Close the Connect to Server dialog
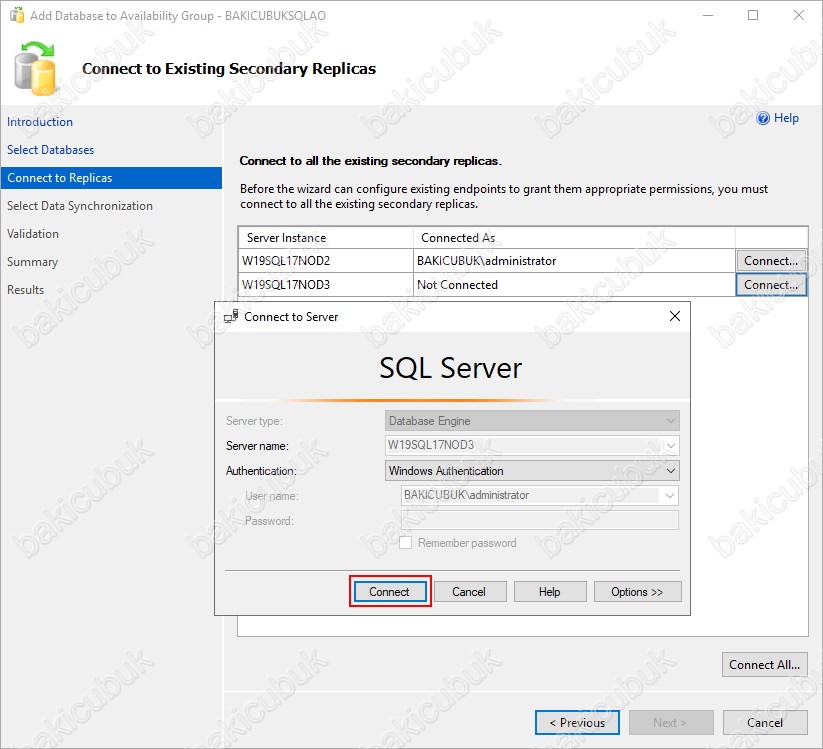 point(675,316)
